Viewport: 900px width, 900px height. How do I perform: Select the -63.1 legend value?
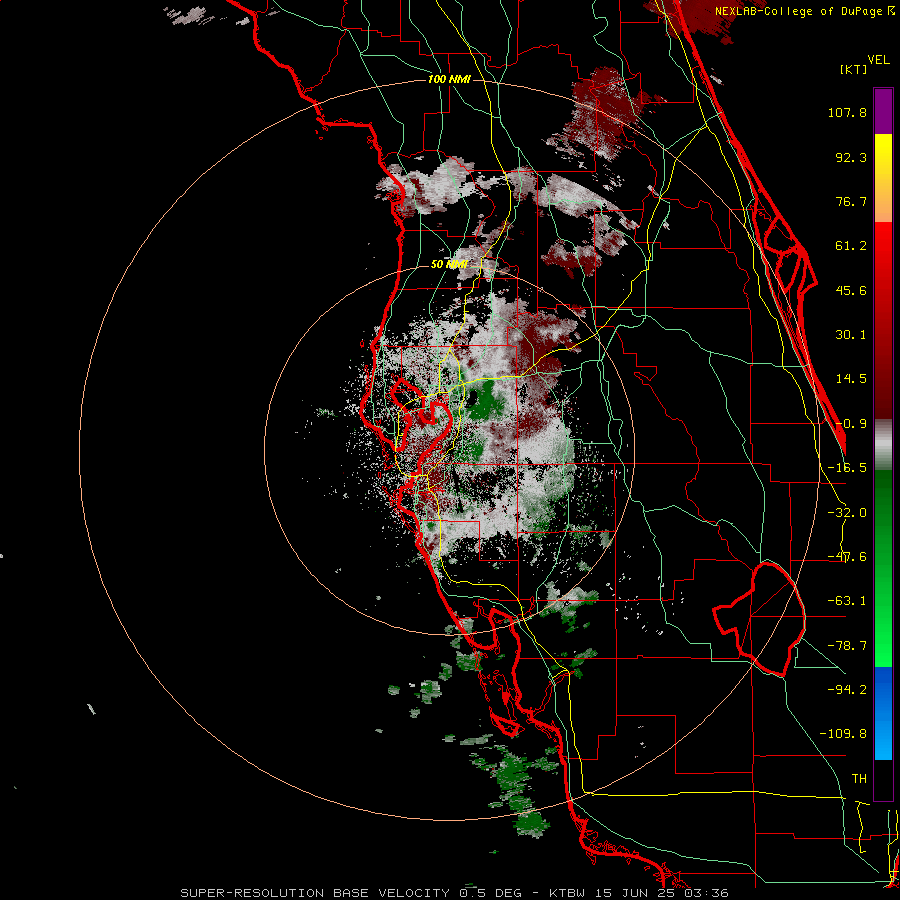point(847,601)
